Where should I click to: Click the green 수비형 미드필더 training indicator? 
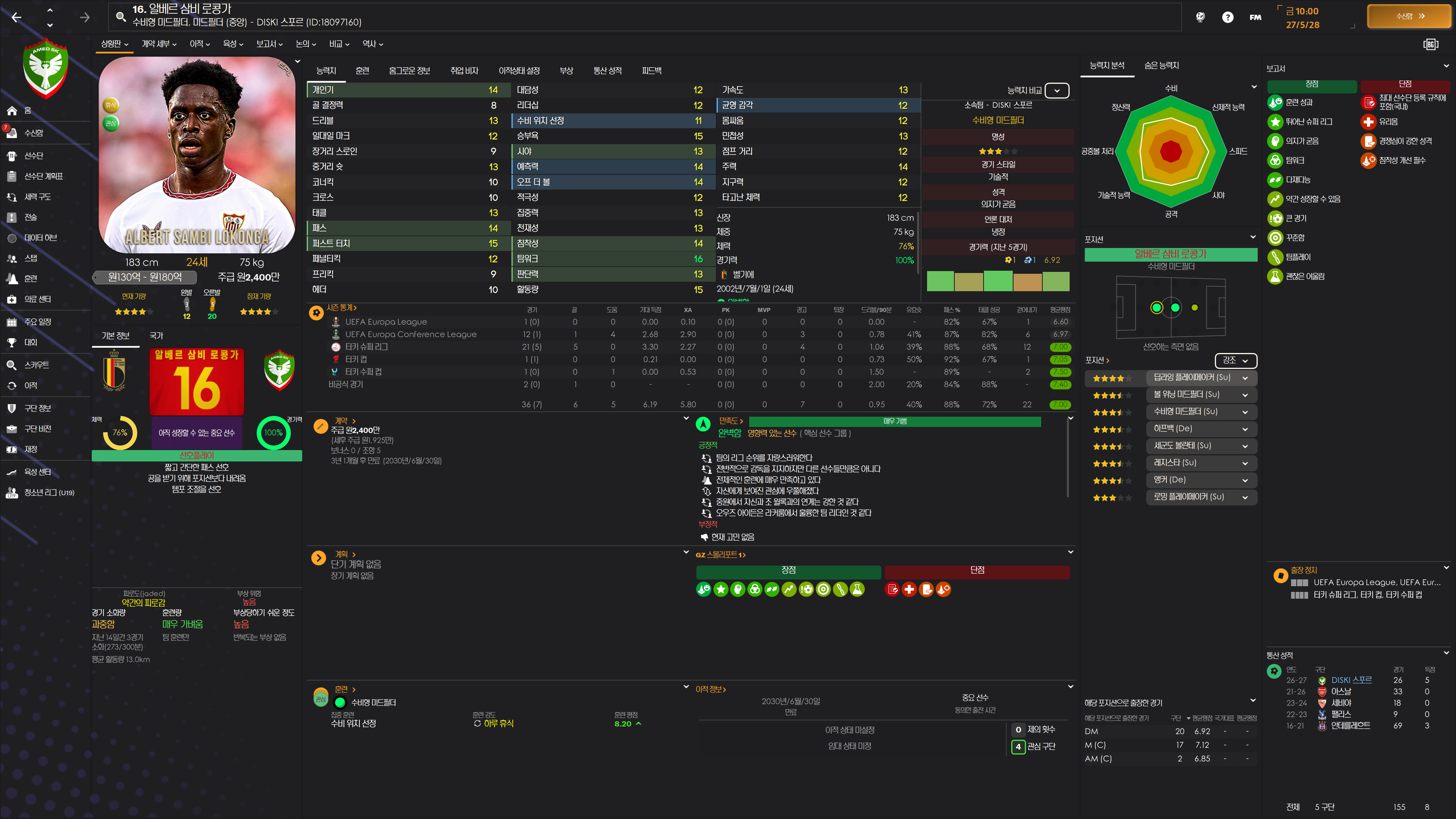(340, 703)
